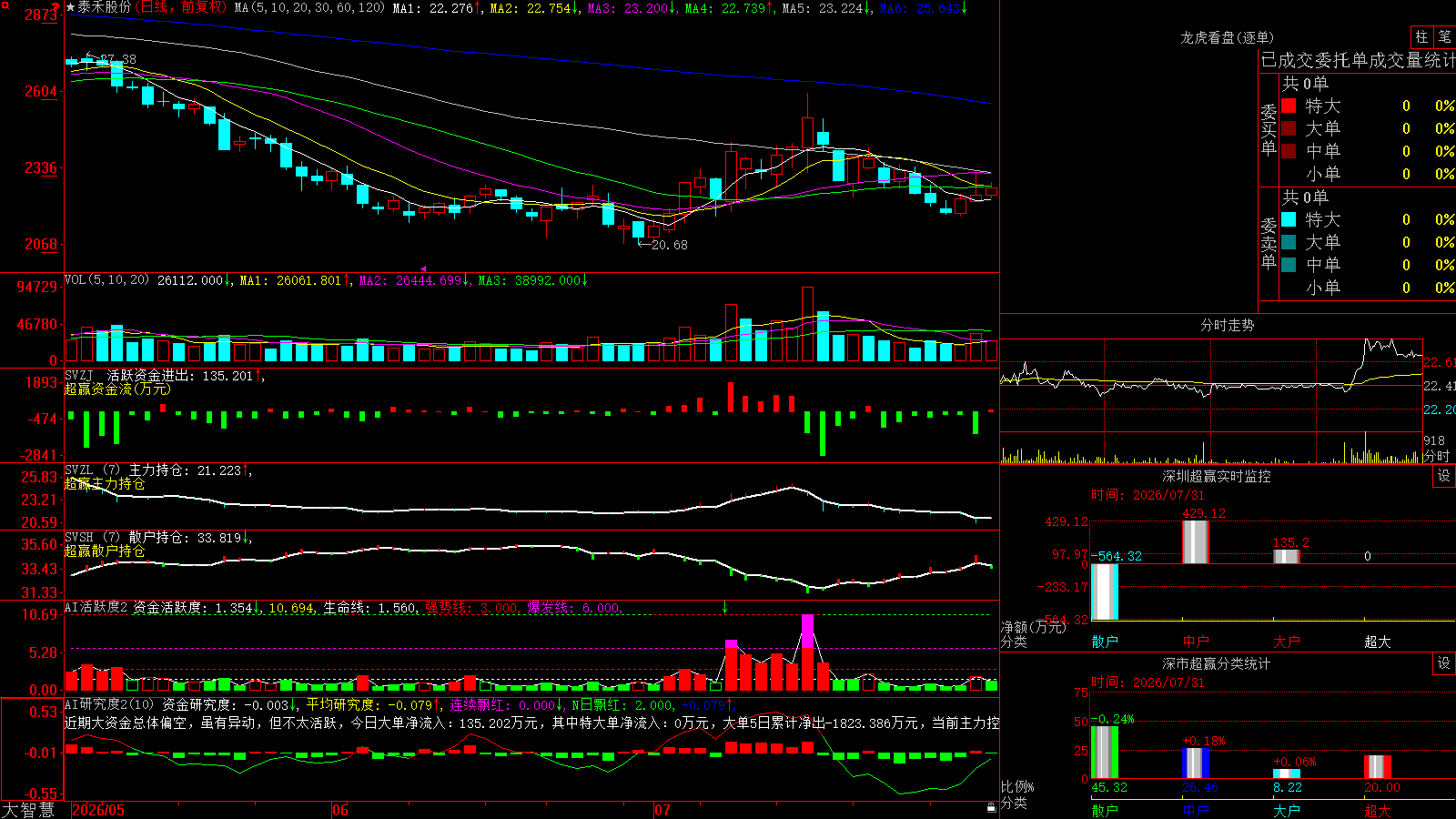Click the 429.12 中户 bar in 实时监控
The image size is (1456, 819).
(x=1196, y=541)
